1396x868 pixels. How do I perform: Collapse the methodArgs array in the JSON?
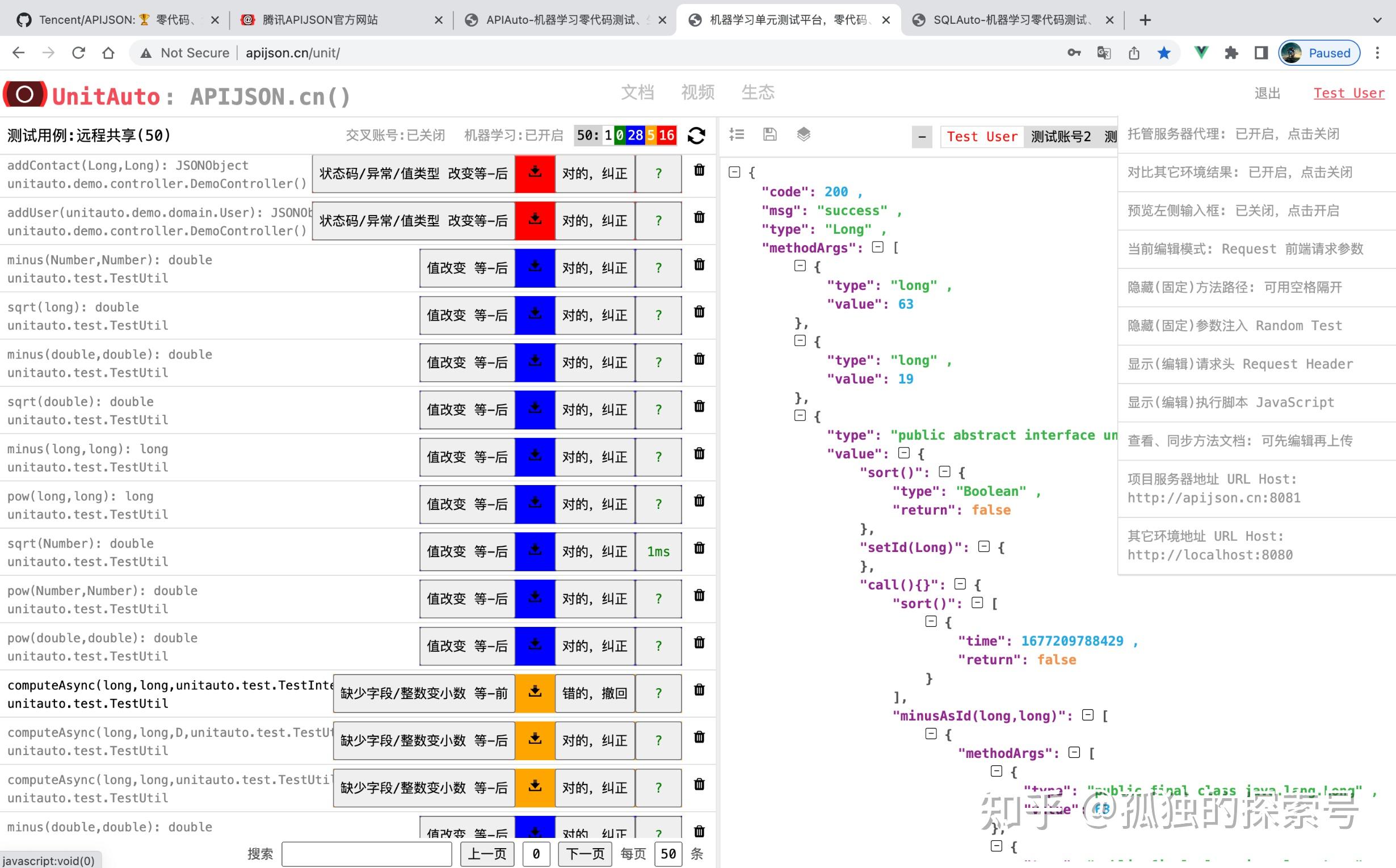click(877, 247)
